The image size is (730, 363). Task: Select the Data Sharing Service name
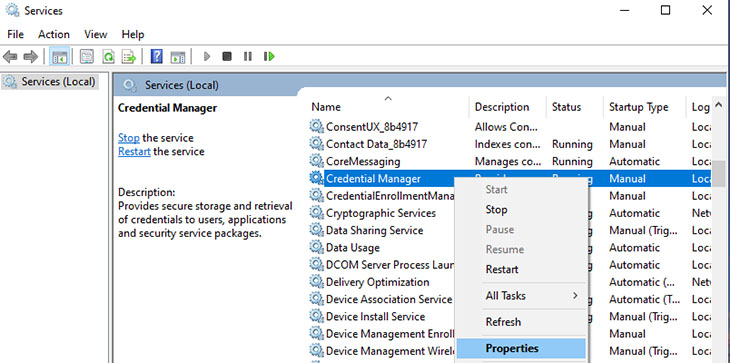pos(374,230)
